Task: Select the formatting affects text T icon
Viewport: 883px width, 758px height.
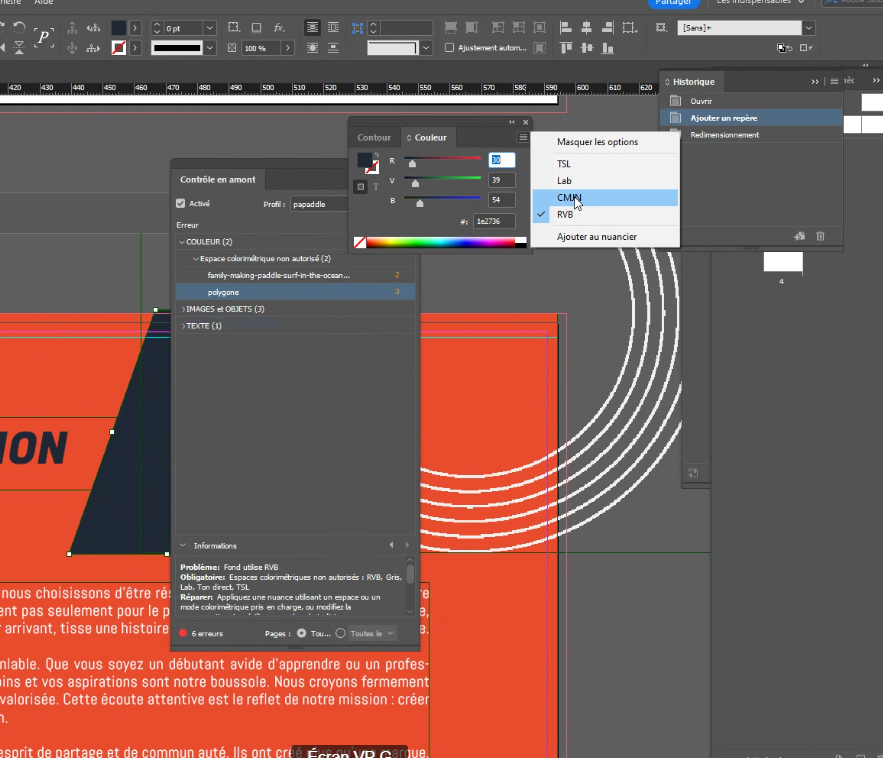Action: click(x=376, y=186)
